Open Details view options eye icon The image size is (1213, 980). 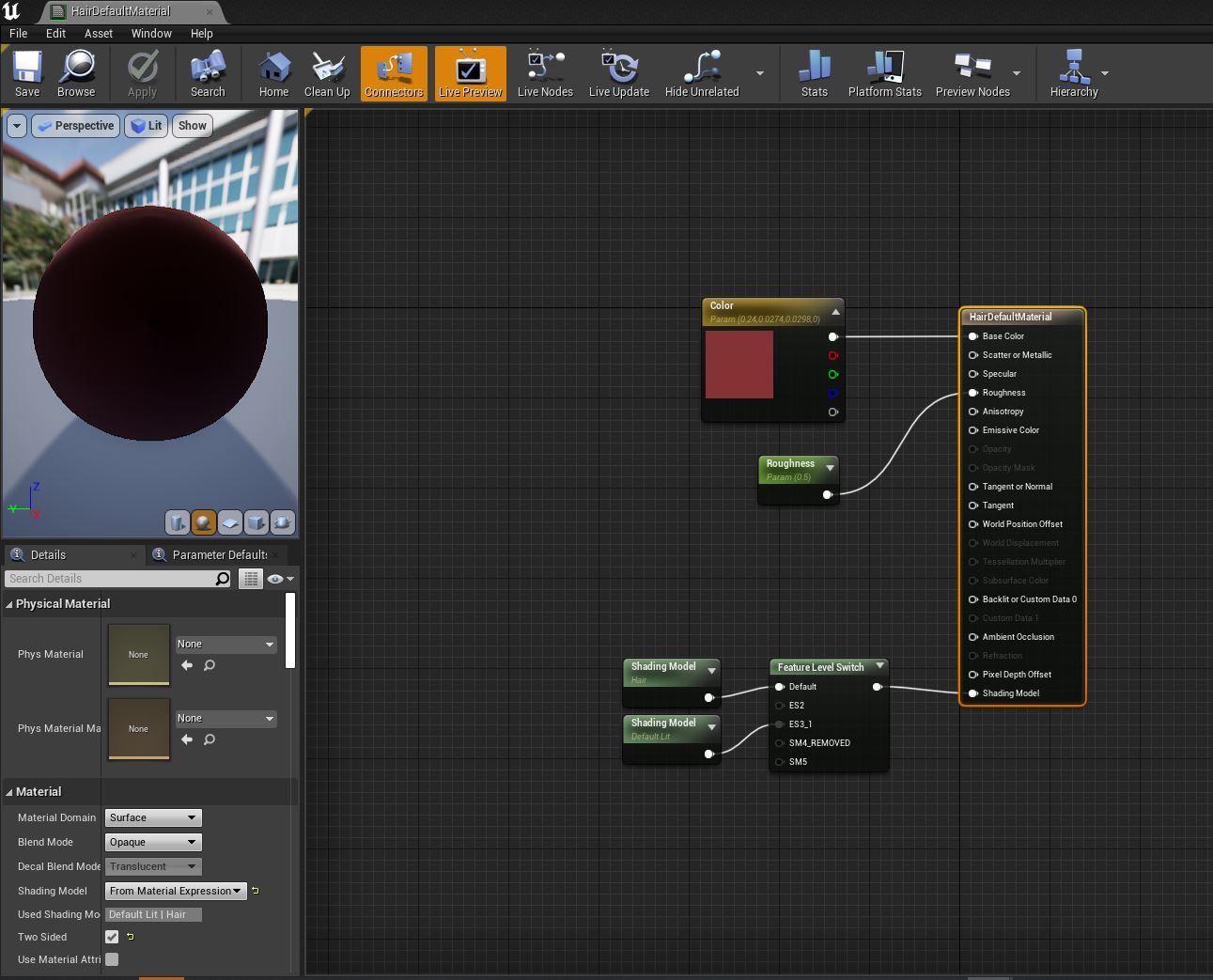[x=280, y=579]
